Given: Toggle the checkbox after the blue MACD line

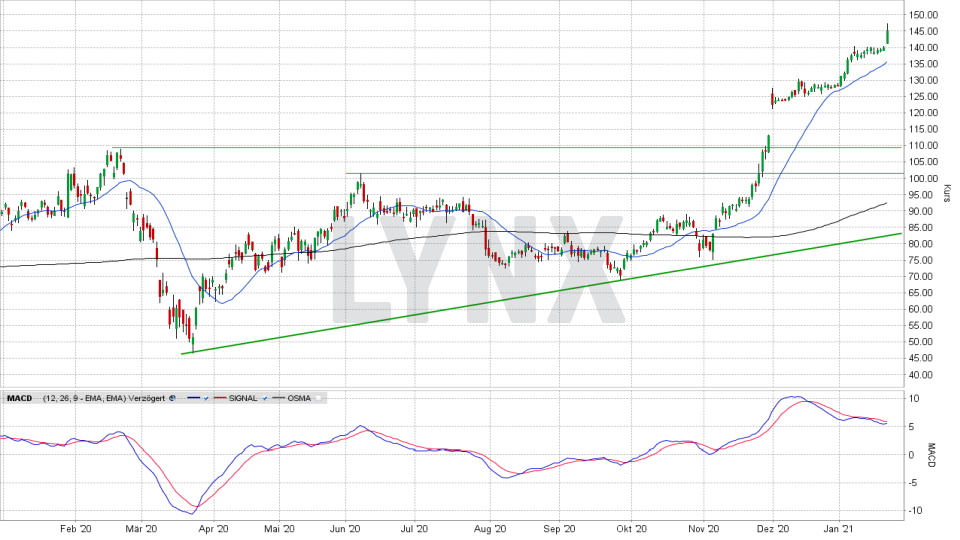Looking at the screenshot, I should pyautogui.click(x=206, y=399).
